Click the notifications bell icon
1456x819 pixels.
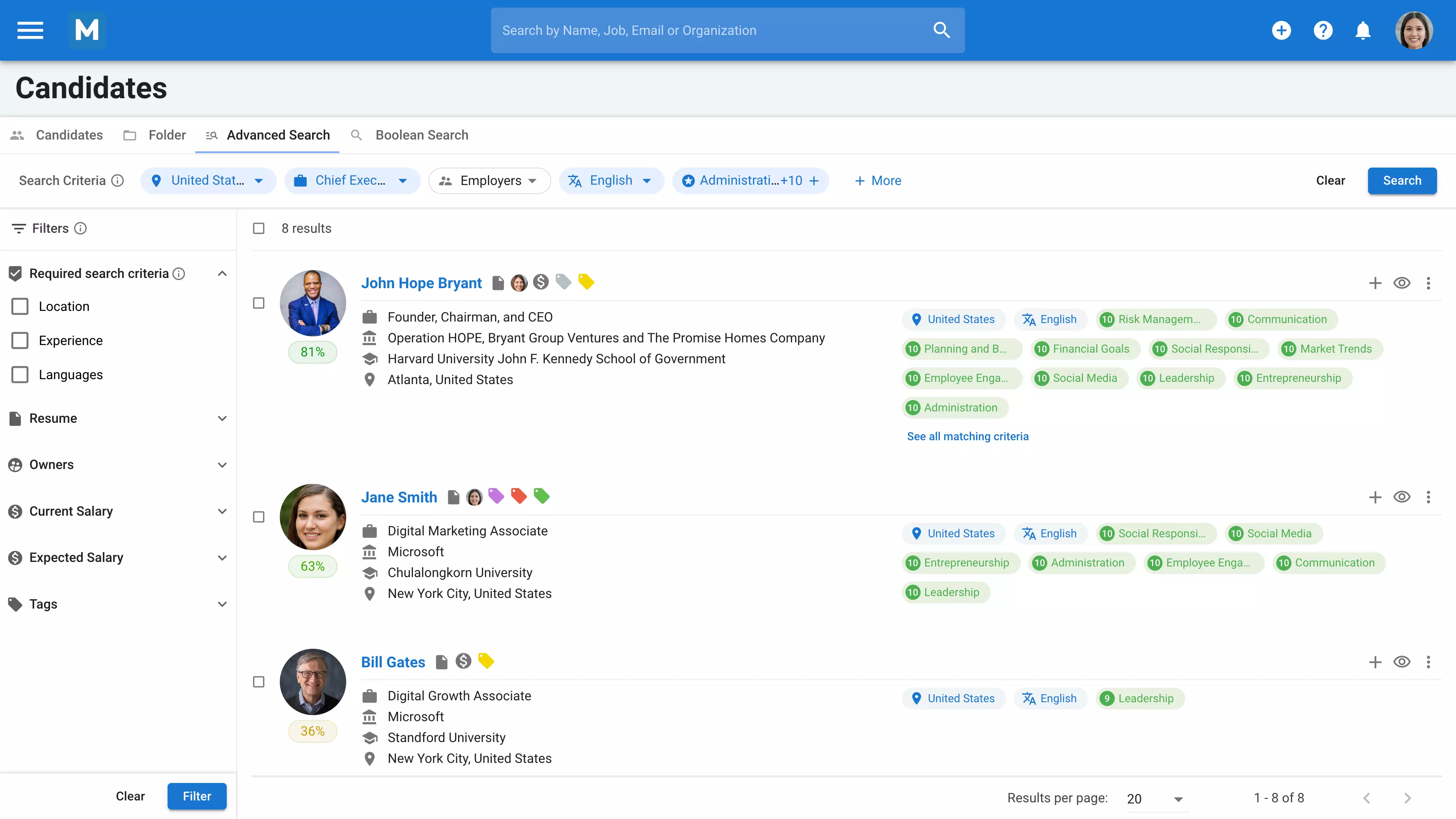click(1363, 30)
